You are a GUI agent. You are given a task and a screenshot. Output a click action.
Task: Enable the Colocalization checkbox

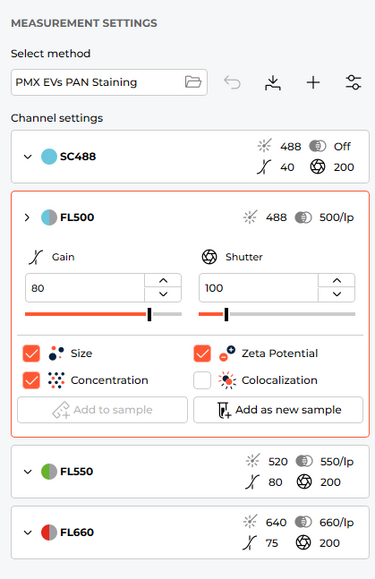[x=202, y=380]
